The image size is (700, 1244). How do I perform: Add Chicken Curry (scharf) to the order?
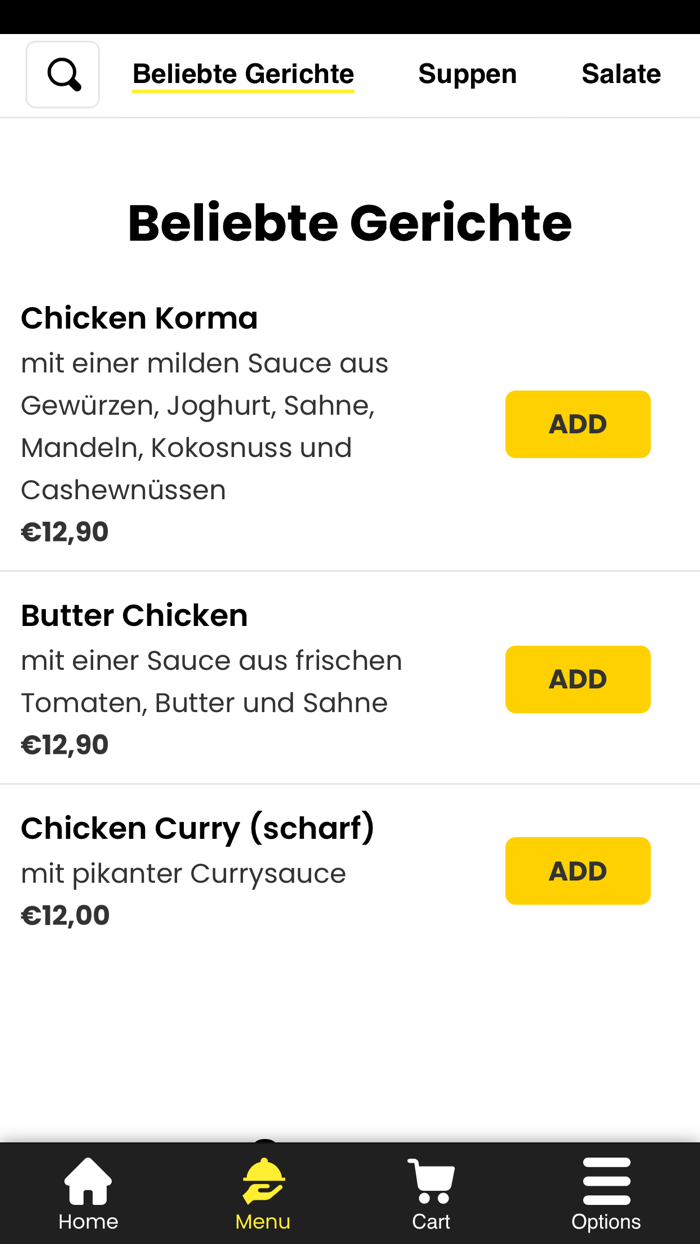[x=578, y=870]
